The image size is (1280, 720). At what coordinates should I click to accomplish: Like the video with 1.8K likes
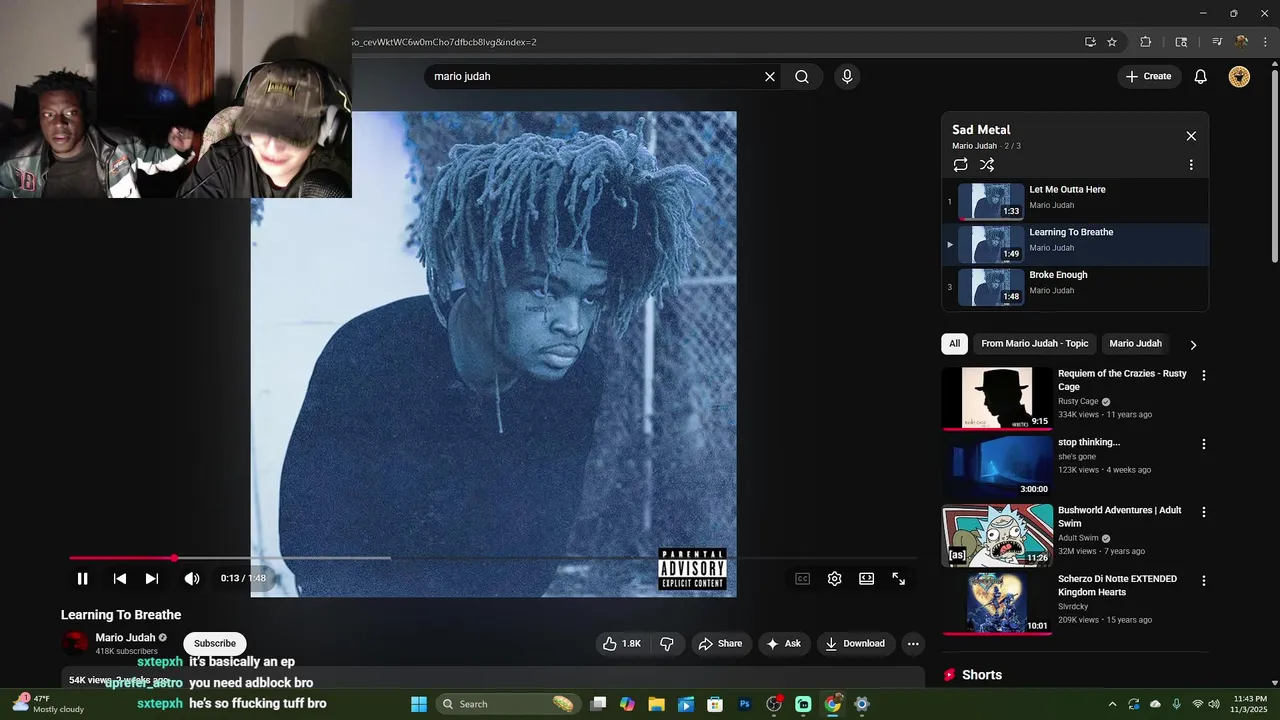[x=621, y=644]
